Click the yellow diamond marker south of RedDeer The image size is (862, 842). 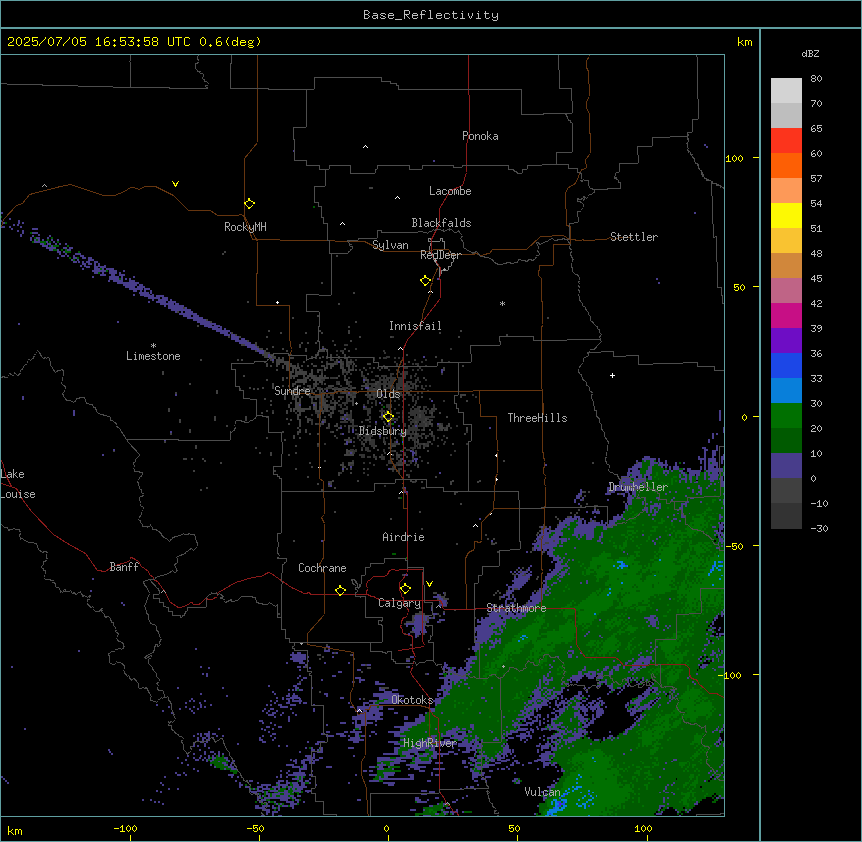pyautogui.click(x=426, y=281)
